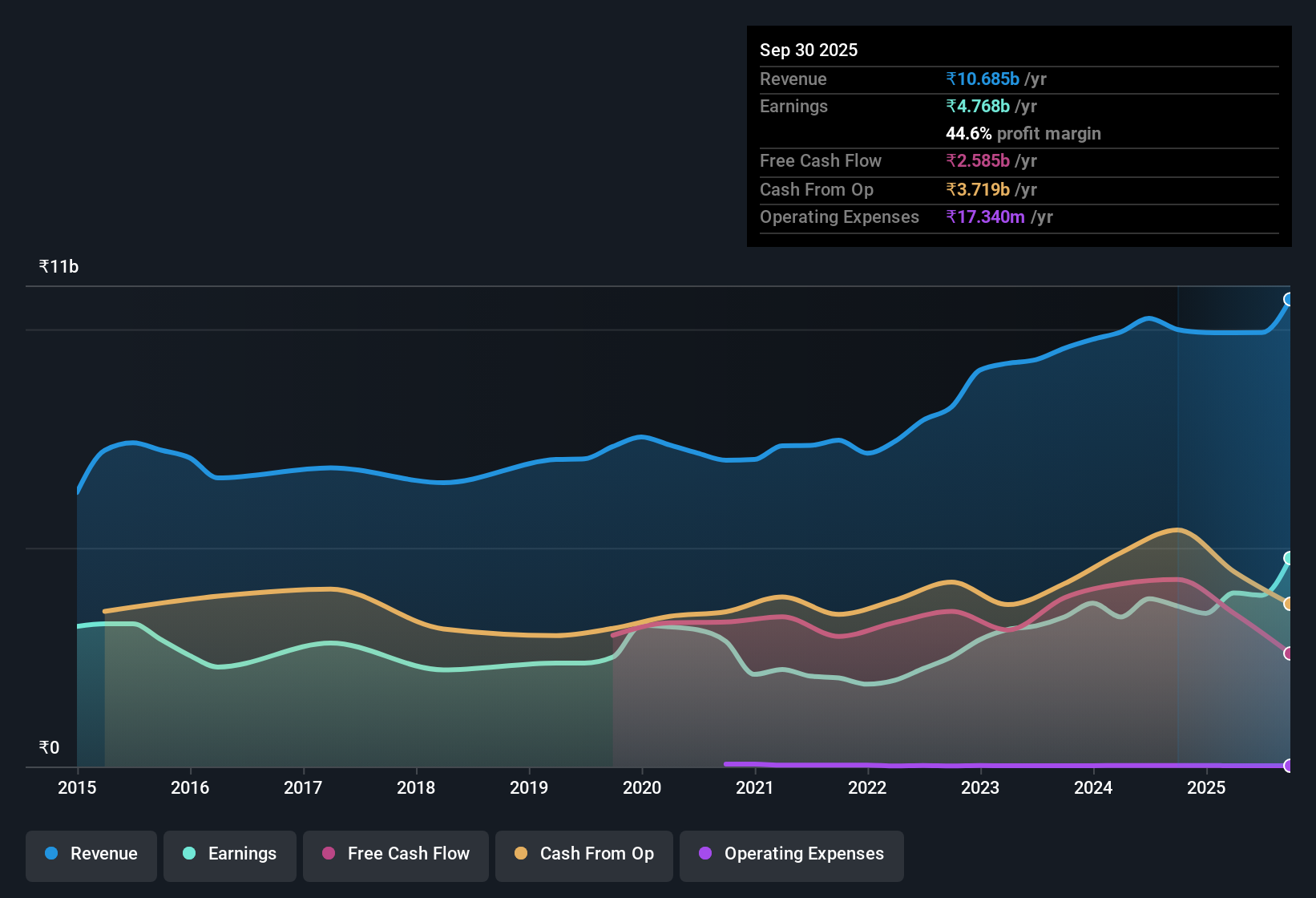Toggle the Operating Expenses series
Viewport: 1316px width, 898px height.
tap(791, 854)
